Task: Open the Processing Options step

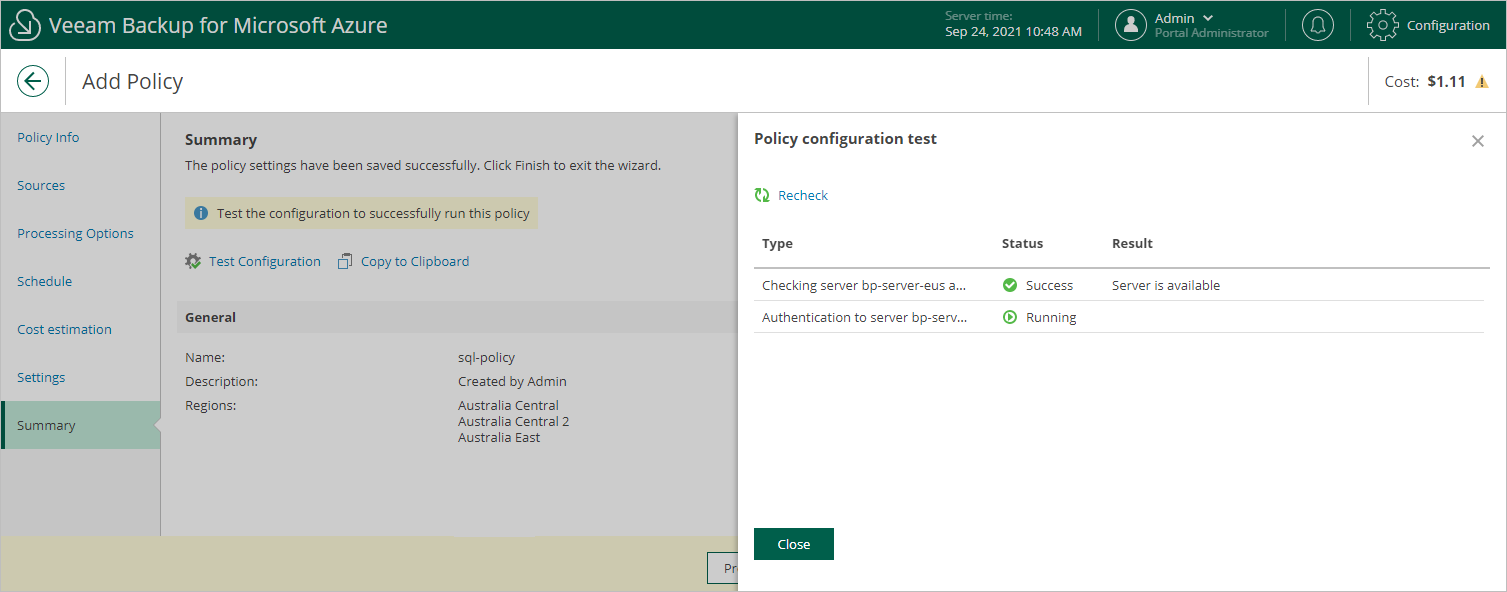Action: click(75, 233)
